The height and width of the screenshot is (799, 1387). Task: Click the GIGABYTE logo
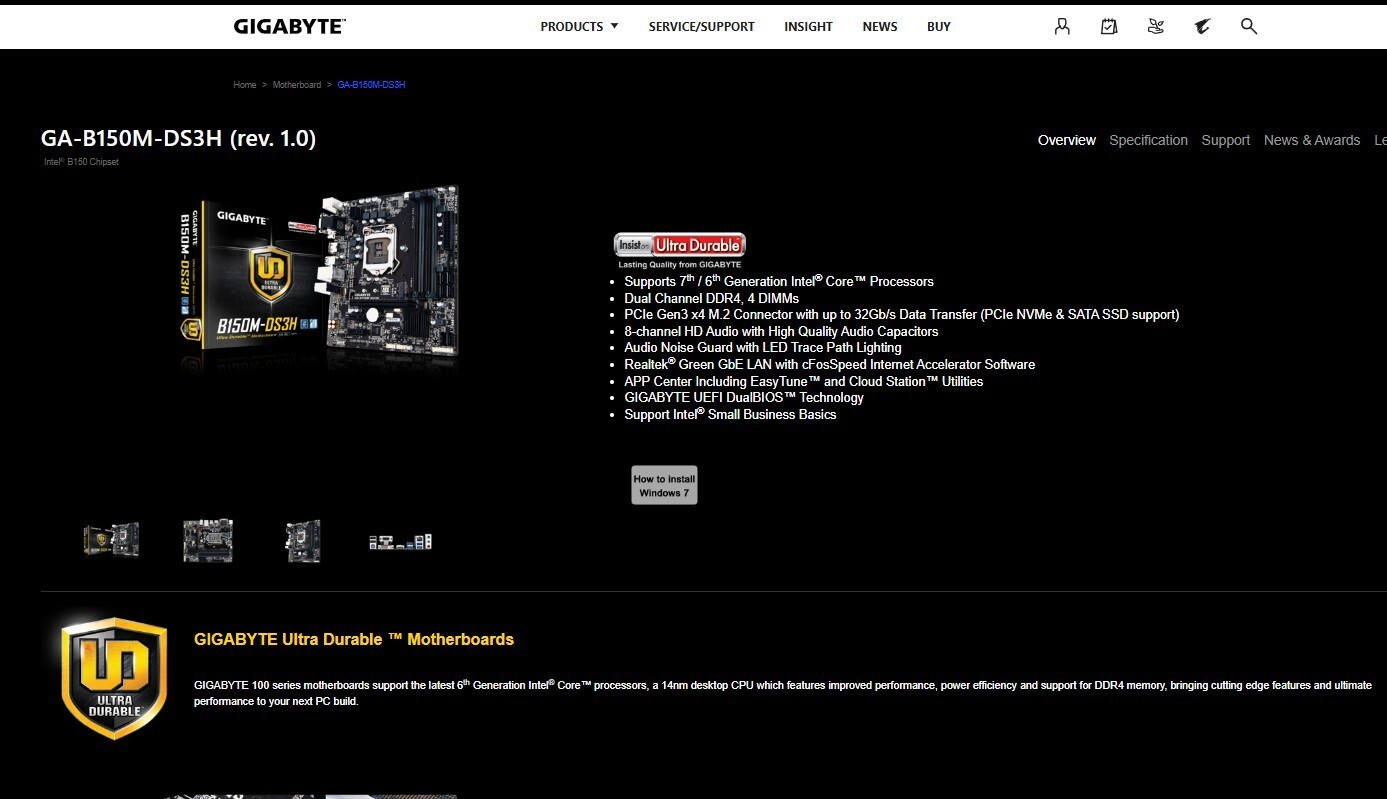[290, 26]
